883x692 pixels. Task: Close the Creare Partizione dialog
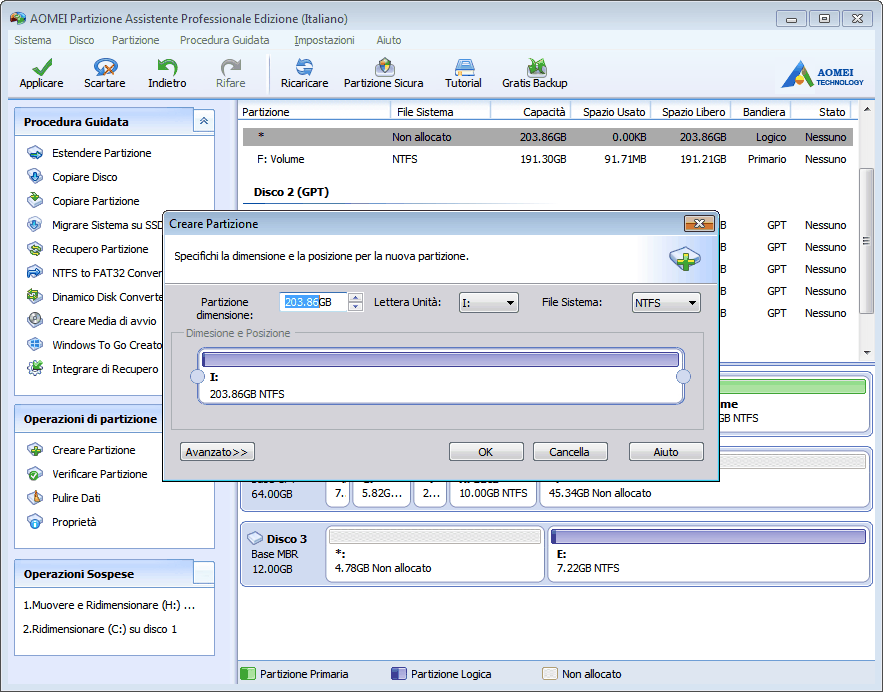point(699,224)
